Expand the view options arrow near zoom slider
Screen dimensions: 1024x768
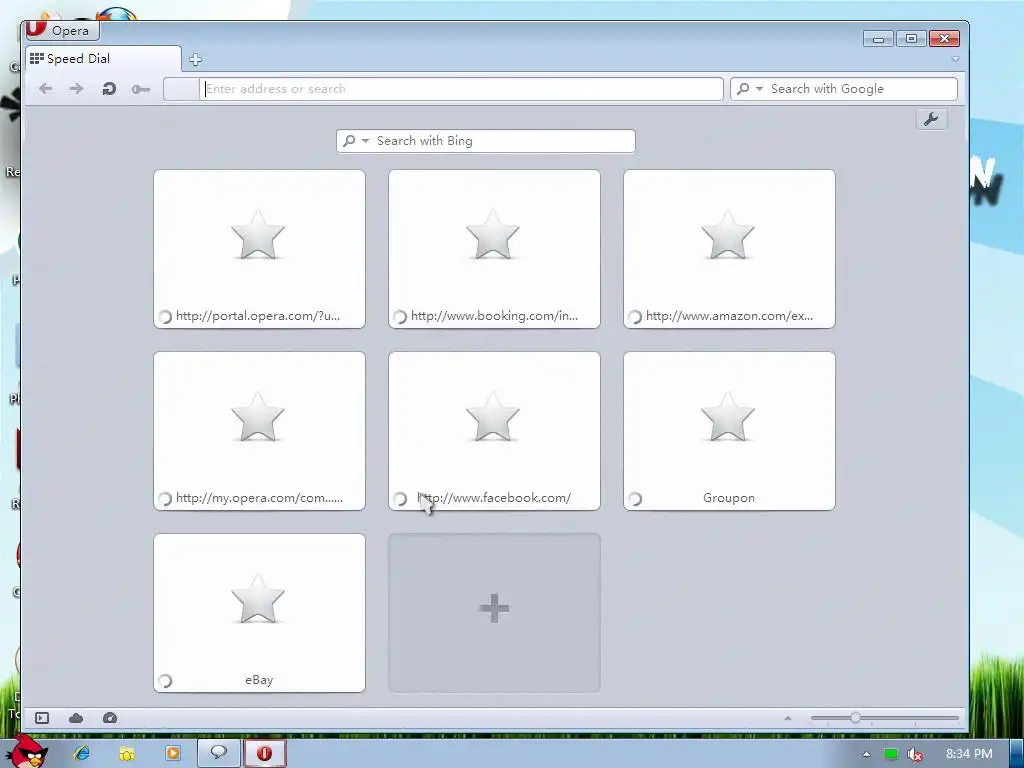[788, 718]
